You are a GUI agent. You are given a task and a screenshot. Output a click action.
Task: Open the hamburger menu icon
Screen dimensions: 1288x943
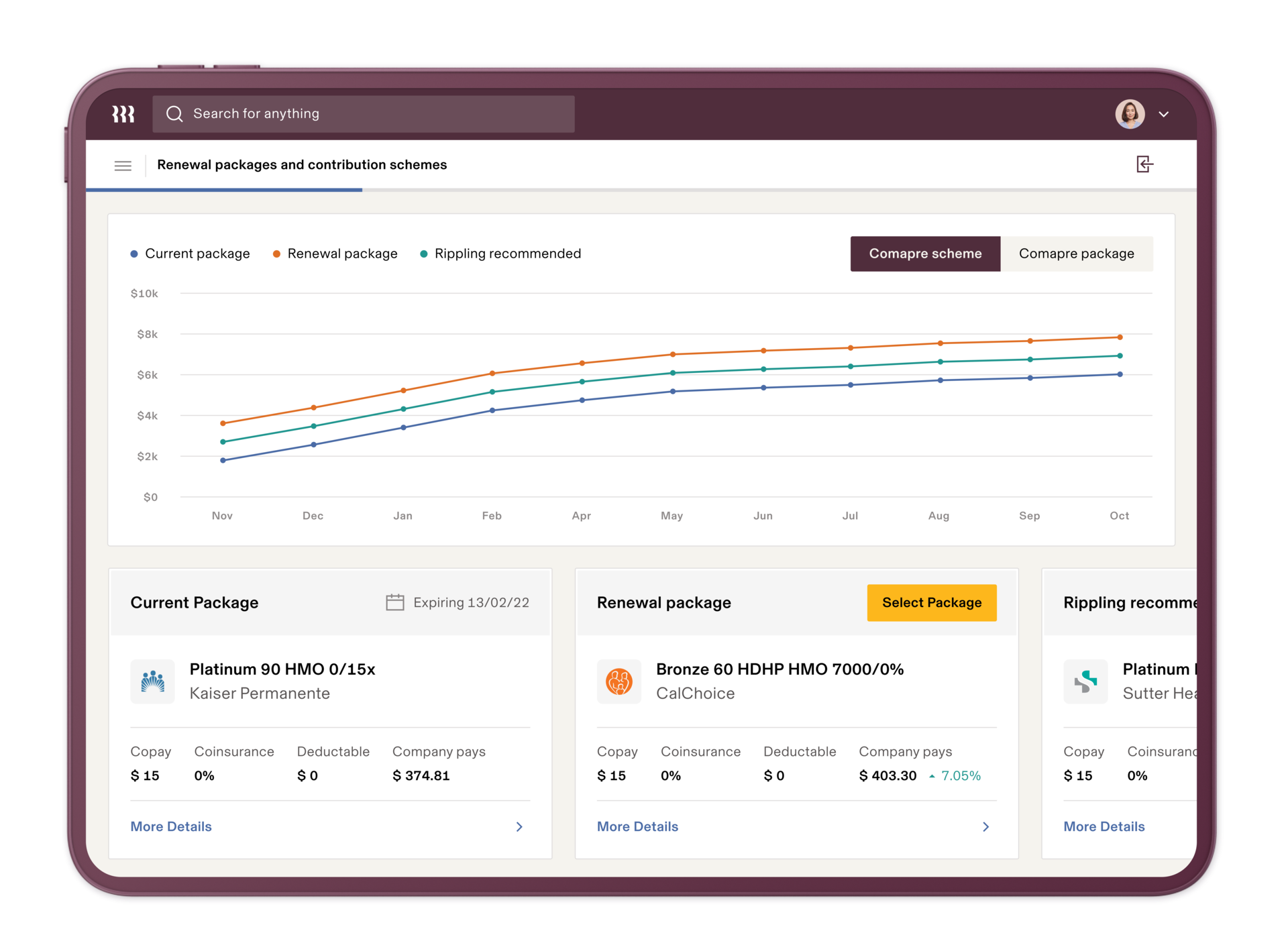point(123,166)
